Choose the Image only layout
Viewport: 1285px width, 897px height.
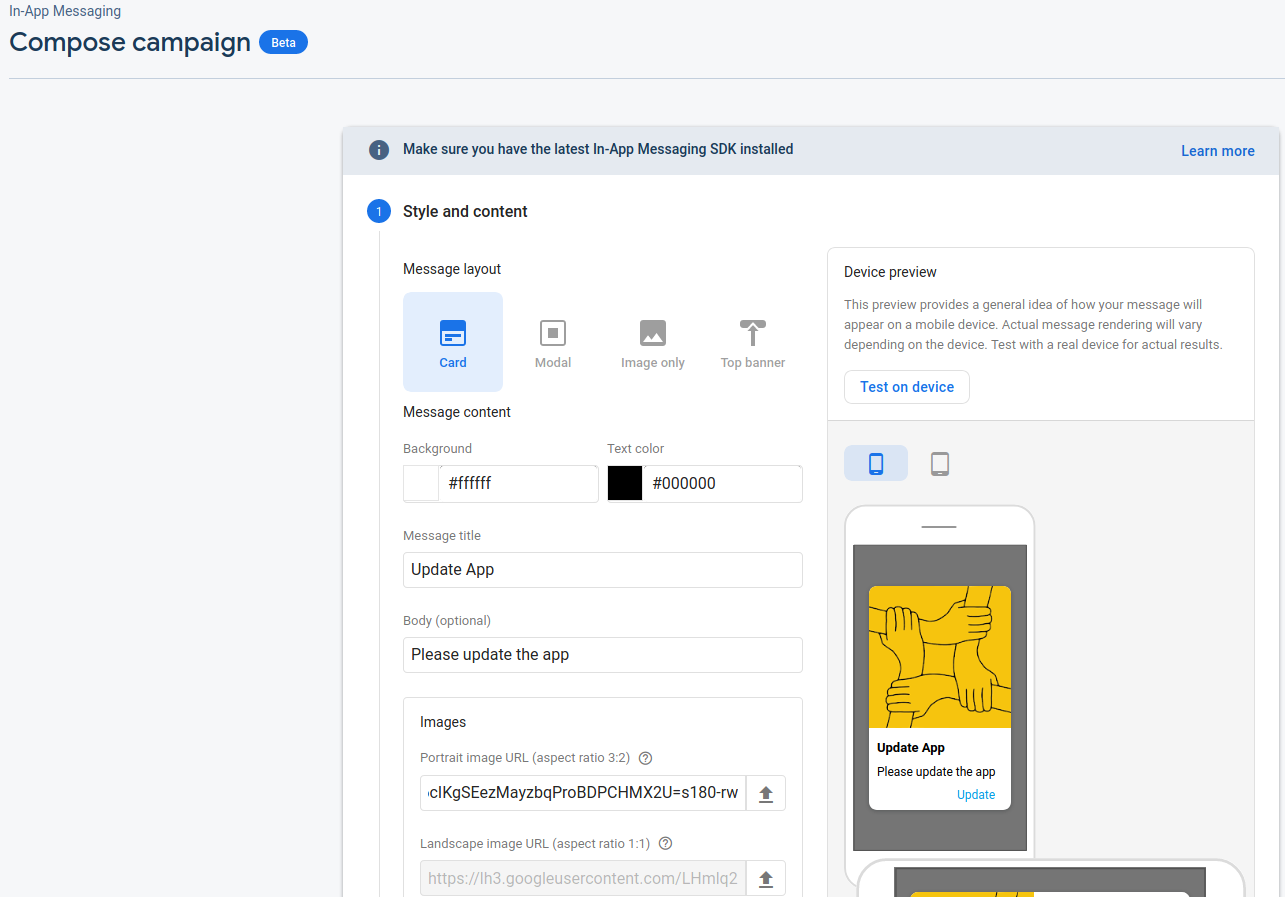click(653, 341)
